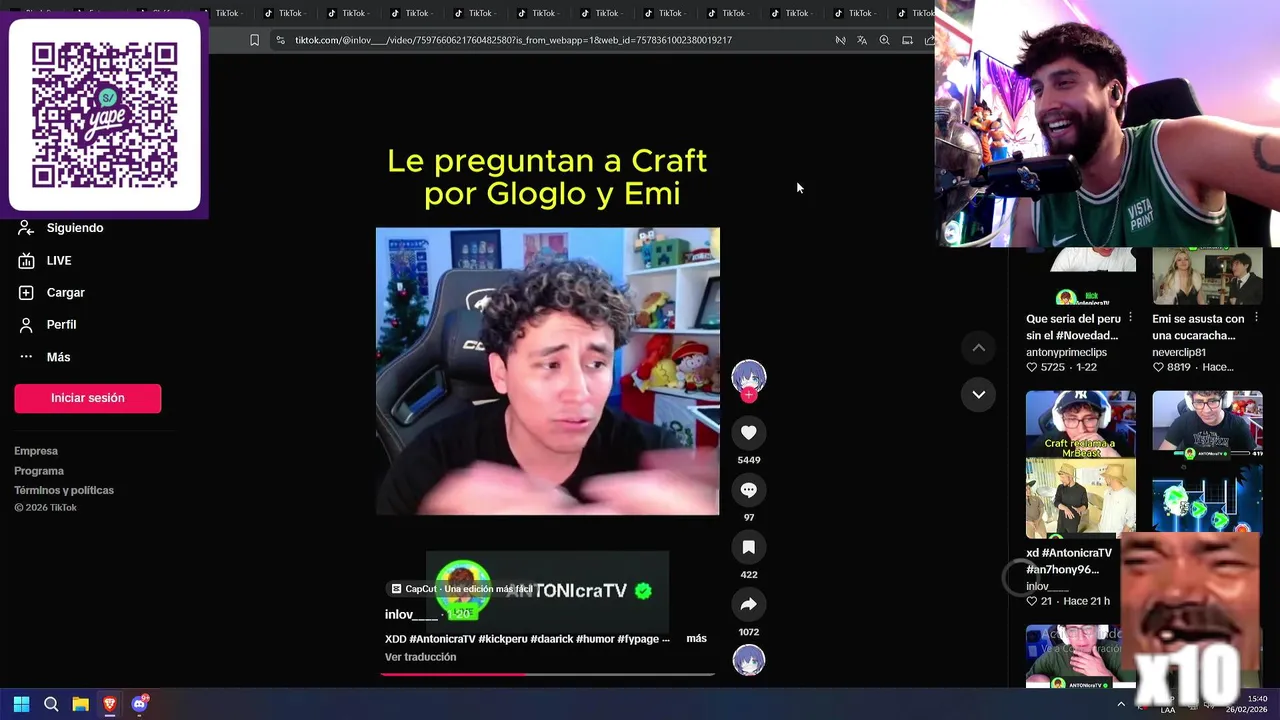1280x720 pixels.
Task: Click the © 2026 TikTok footer text
Action: pos(45,508)
